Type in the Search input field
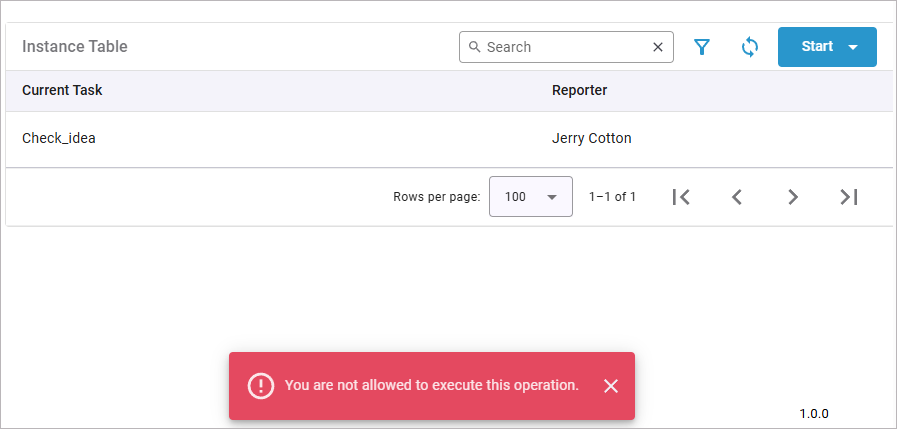Screen dimensions: 897x429 tap(565, 47)
